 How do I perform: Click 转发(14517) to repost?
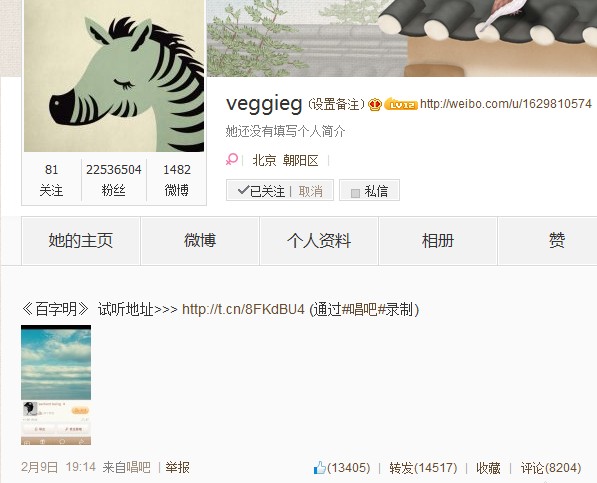click(423, 468)
